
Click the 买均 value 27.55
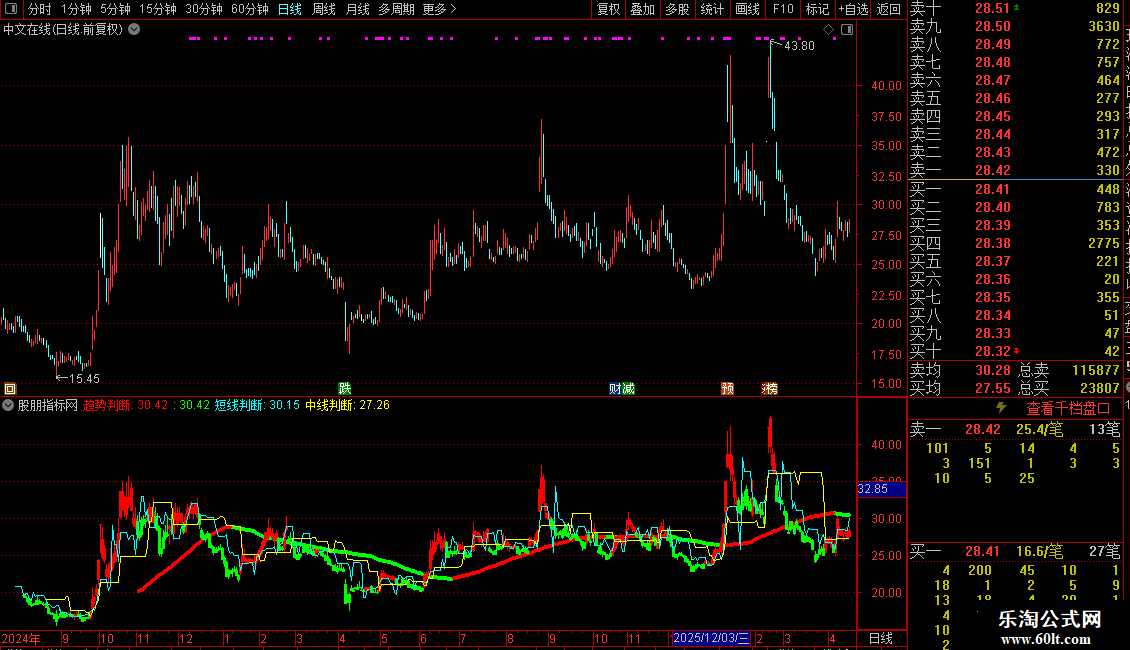point(993,388)
